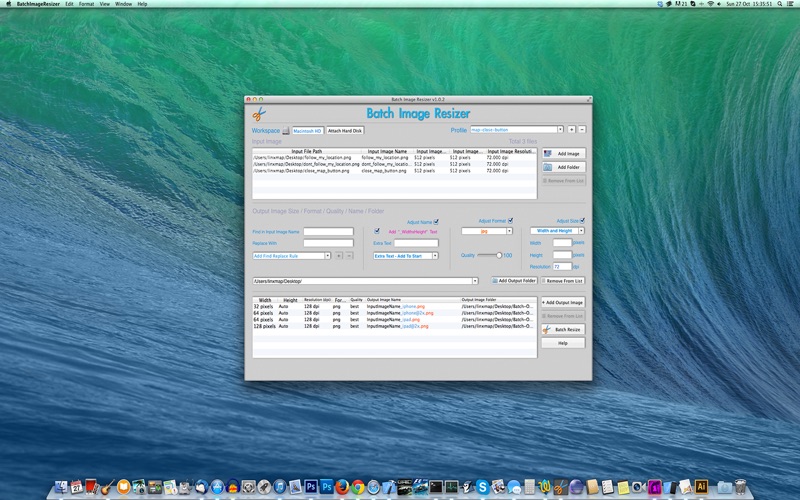Click the hard disk icon beside Workspace
Viewport: 800px width, 500px height.
pos(286,131)
